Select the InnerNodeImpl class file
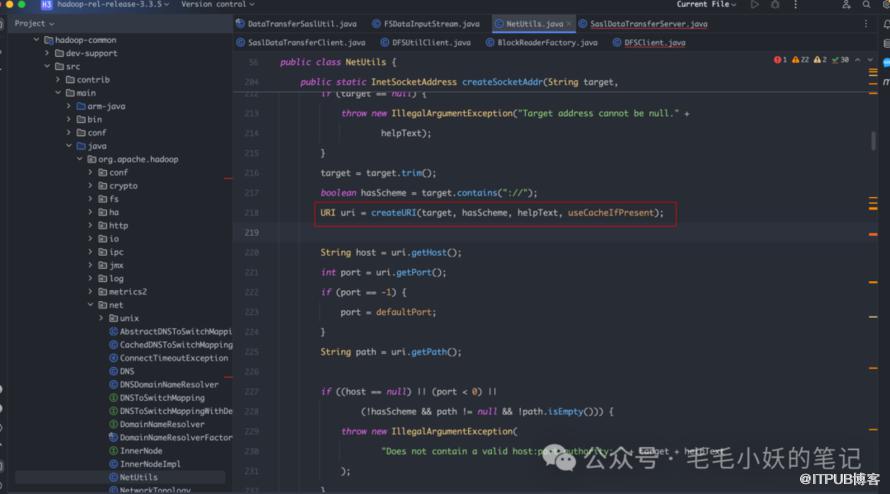Viewport: 890px width, 494px height. 149,464
